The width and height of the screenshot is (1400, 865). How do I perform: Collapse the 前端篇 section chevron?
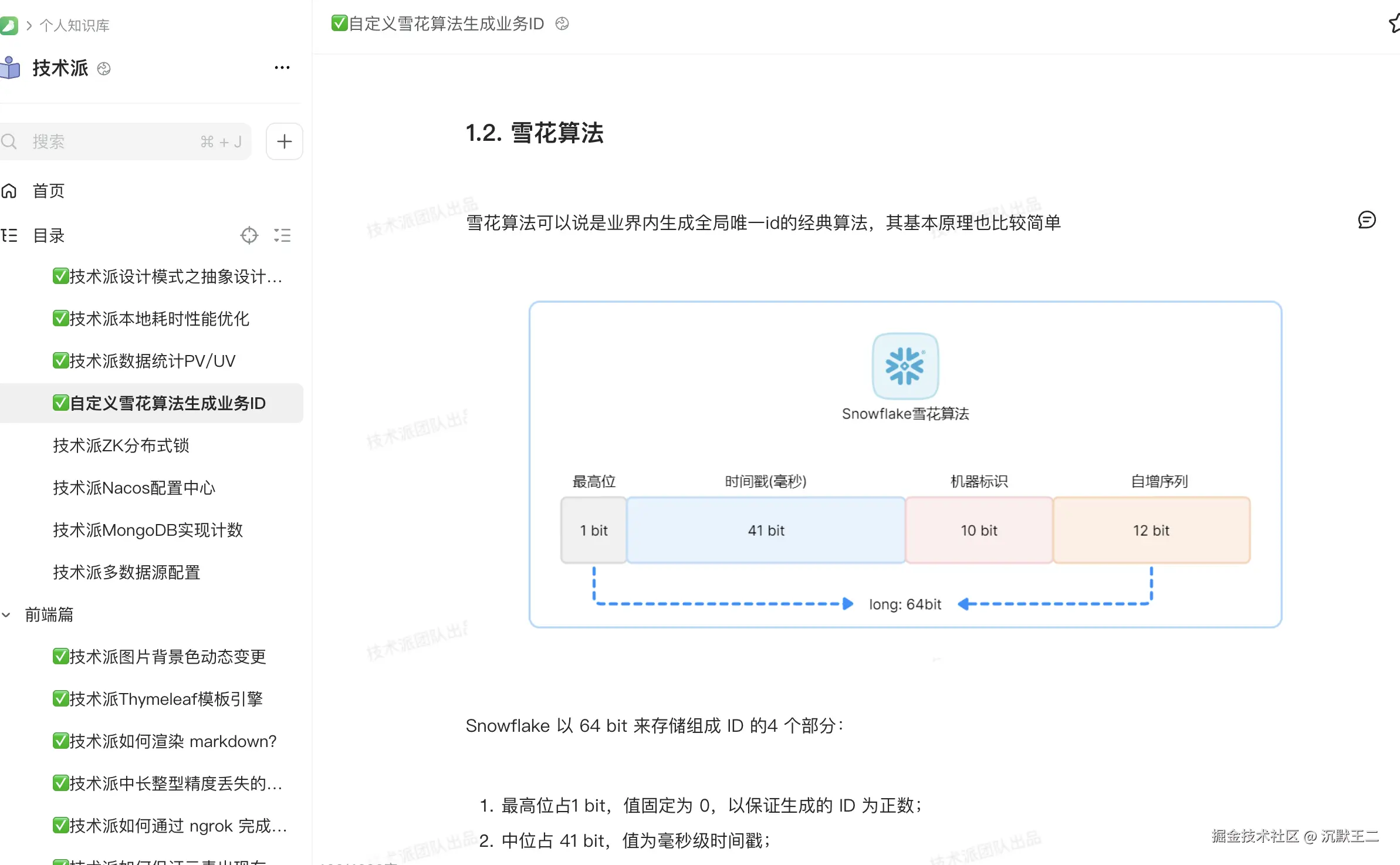6,614
